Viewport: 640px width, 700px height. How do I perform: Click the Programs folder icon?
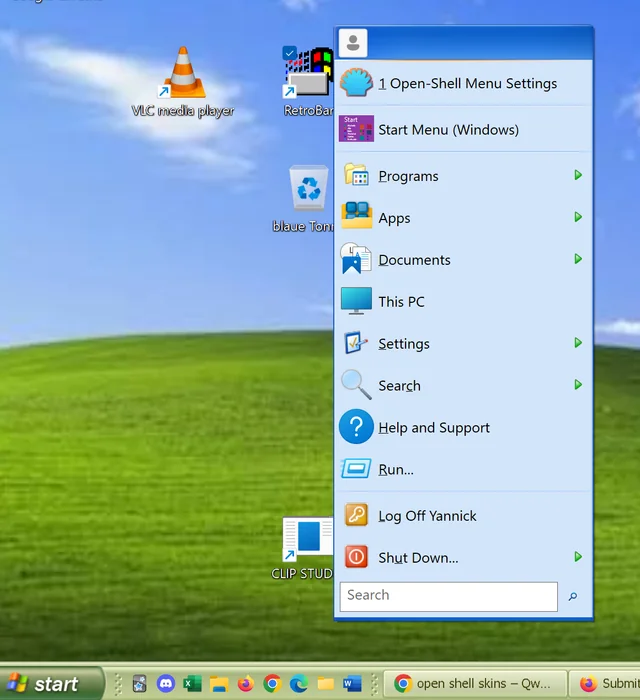tap(356, 175)
